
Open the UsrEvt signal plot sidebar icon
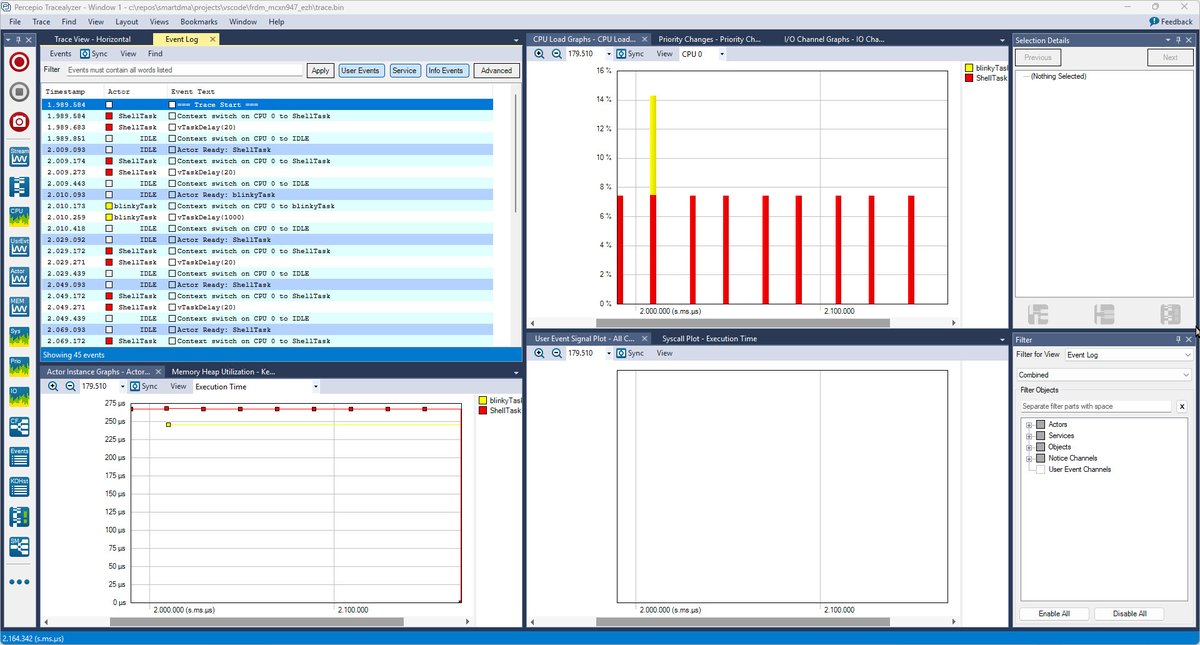click(x=19, y=247)
